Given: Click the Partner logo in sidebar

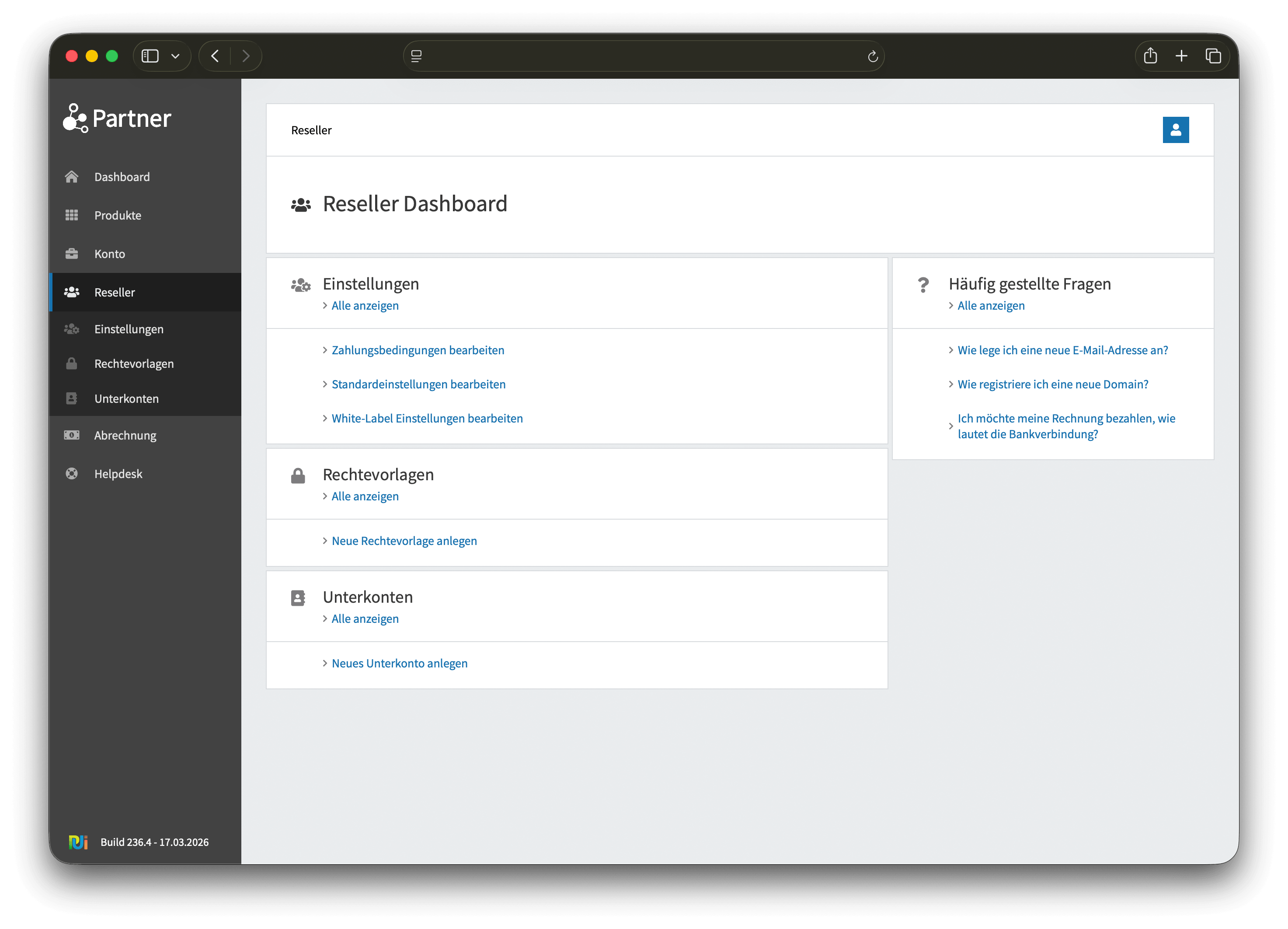Looking at the screenshot, I should point(117,118).
